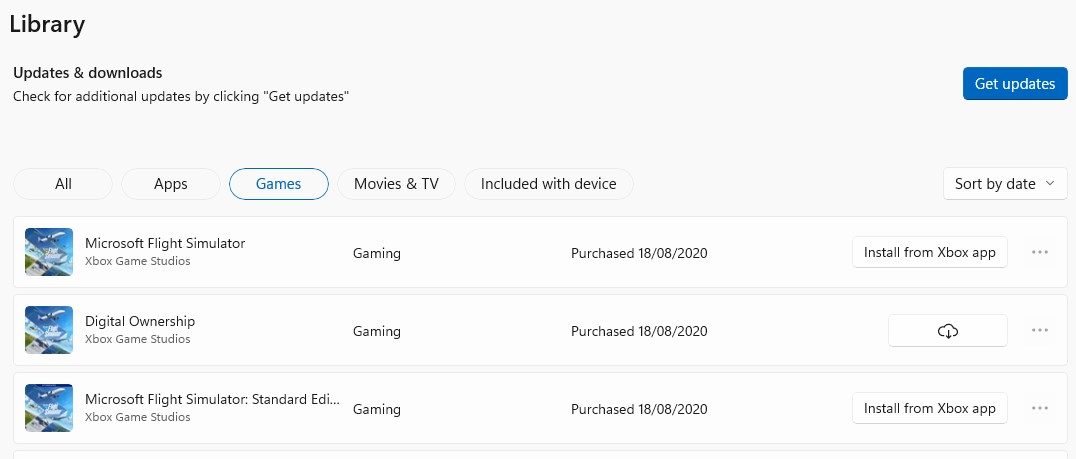Image resolution: width=1076 pixels, height=459 pixels.
Task: Install Microsoft Flight Simulator from Xbox app
Action: (x=929, y=253)
